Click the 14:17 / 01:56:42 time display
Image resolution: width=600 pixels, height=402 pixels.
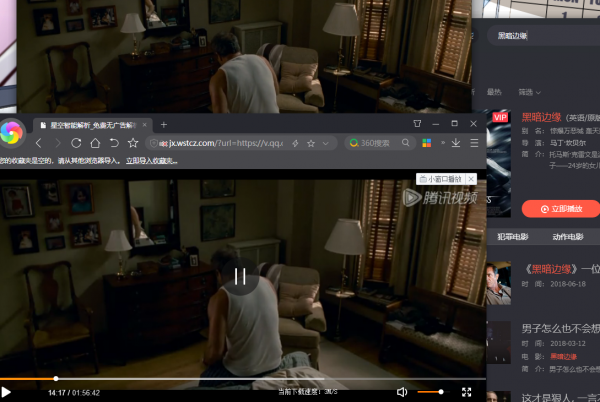pos(74,393)
